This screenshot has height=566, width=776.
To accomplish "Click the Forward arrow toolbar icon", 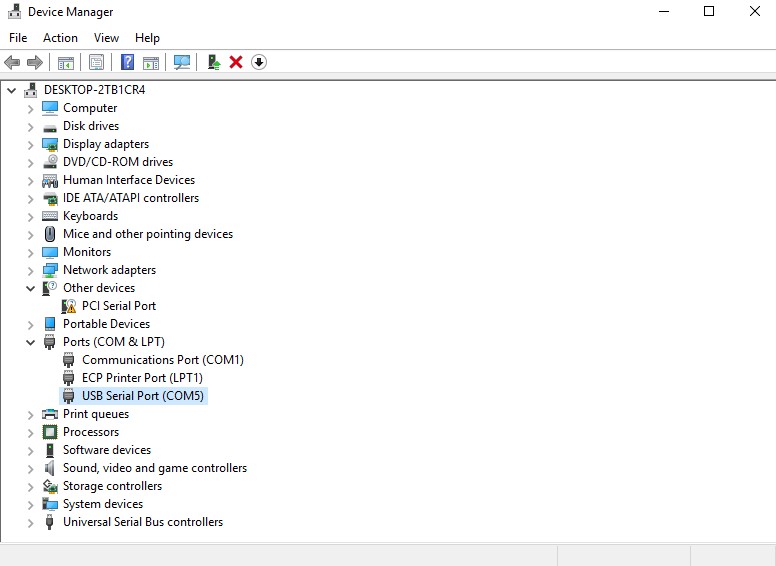I will (x=35, y=62).
